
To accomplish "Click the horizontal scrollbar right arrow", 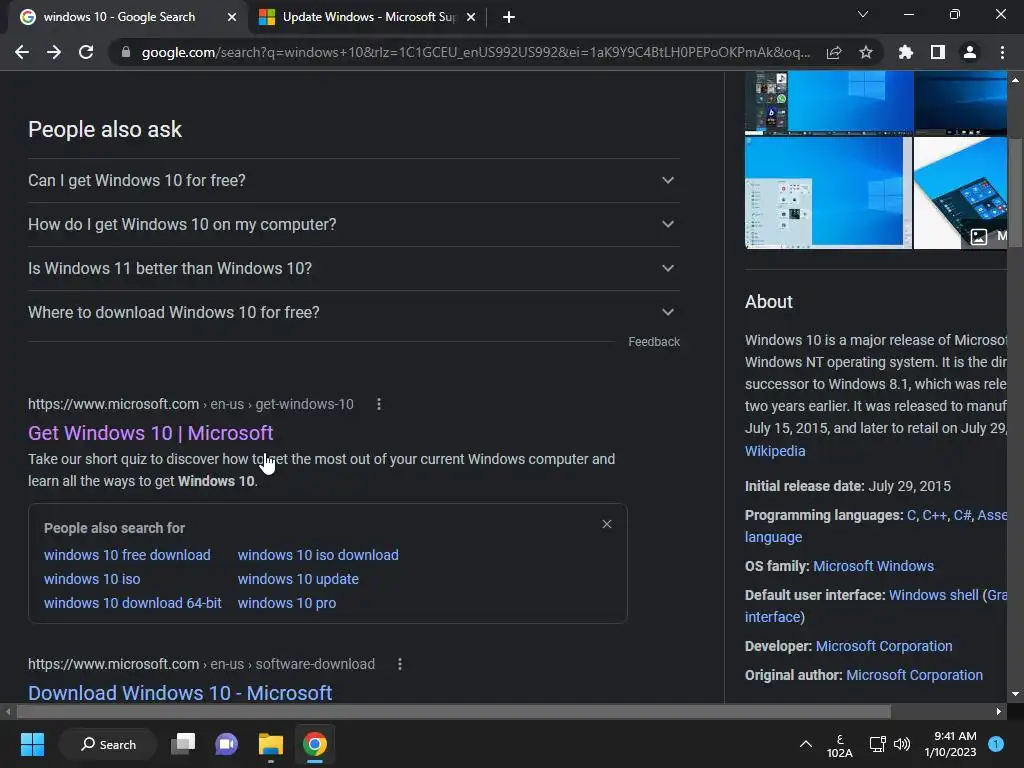I will coord(999,711).
